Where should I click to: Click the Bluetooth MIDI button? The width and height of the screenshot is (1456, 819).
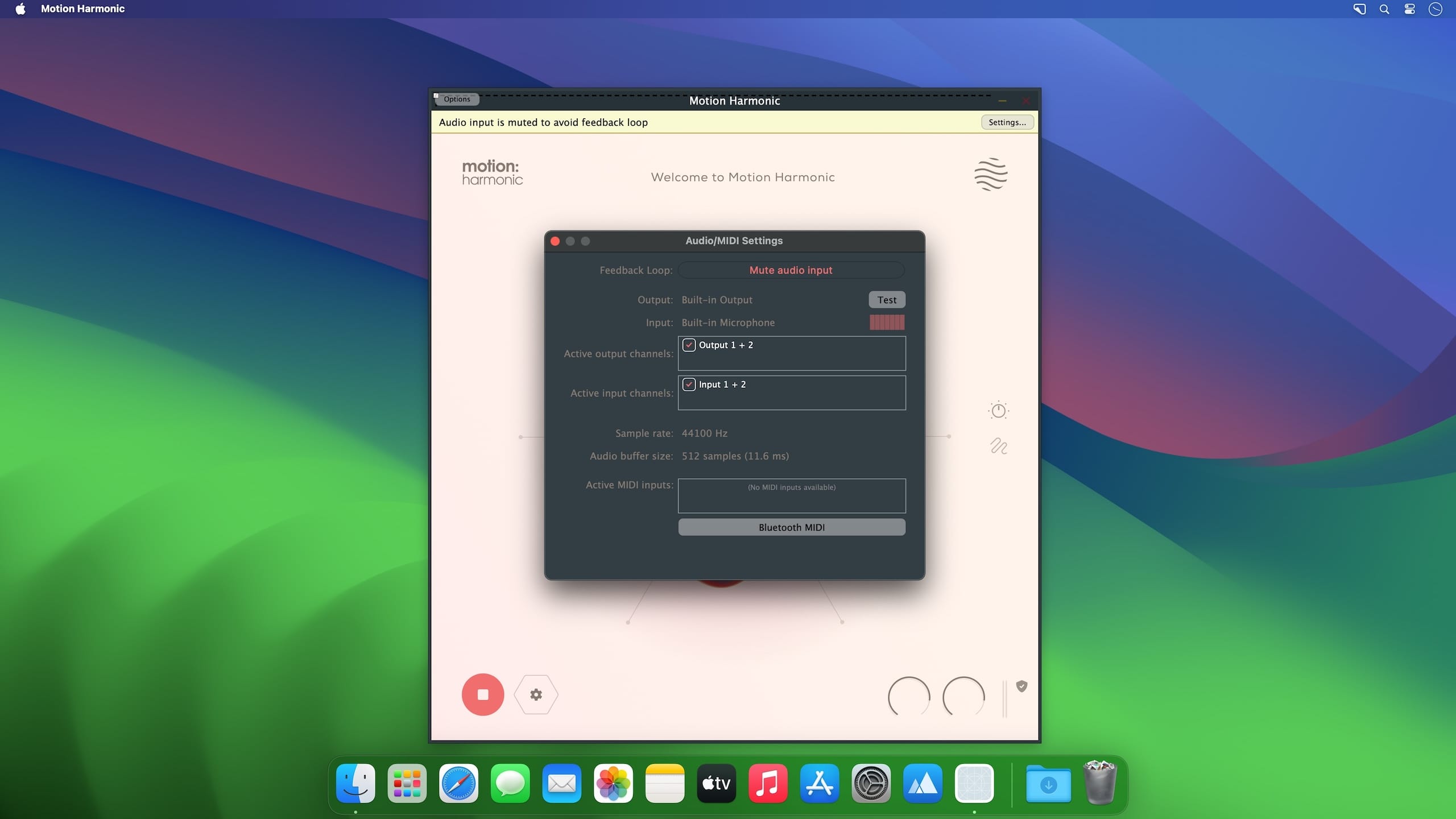(x=791, y=527)
